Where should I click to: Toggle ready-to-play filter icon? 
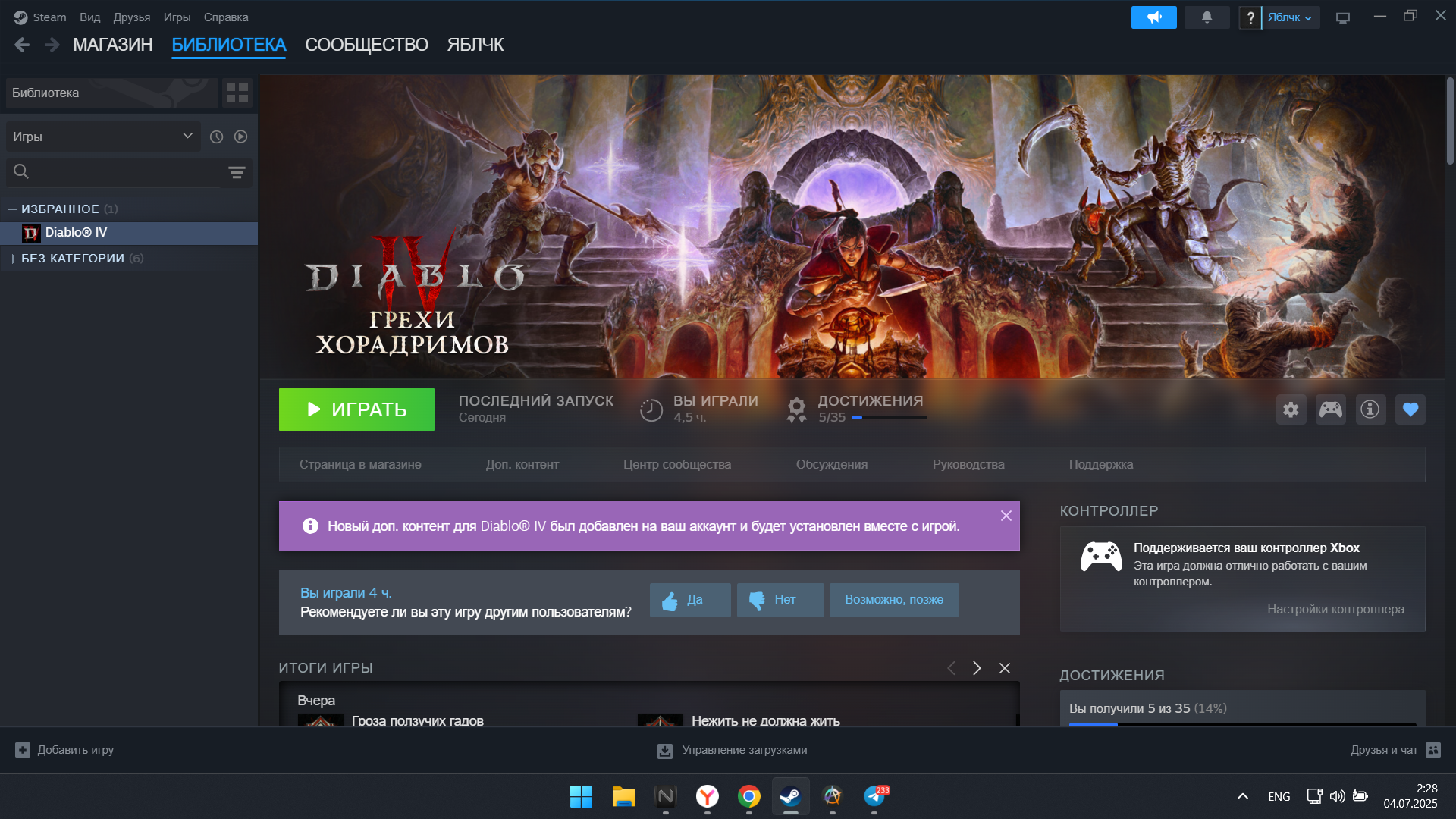[x=240, y=136]
